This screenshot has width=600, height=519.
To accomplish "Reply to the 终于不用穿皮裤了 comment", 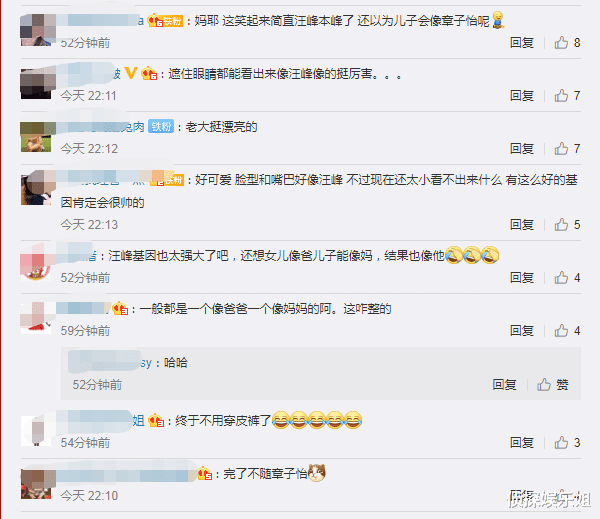I will coord(522,442).
